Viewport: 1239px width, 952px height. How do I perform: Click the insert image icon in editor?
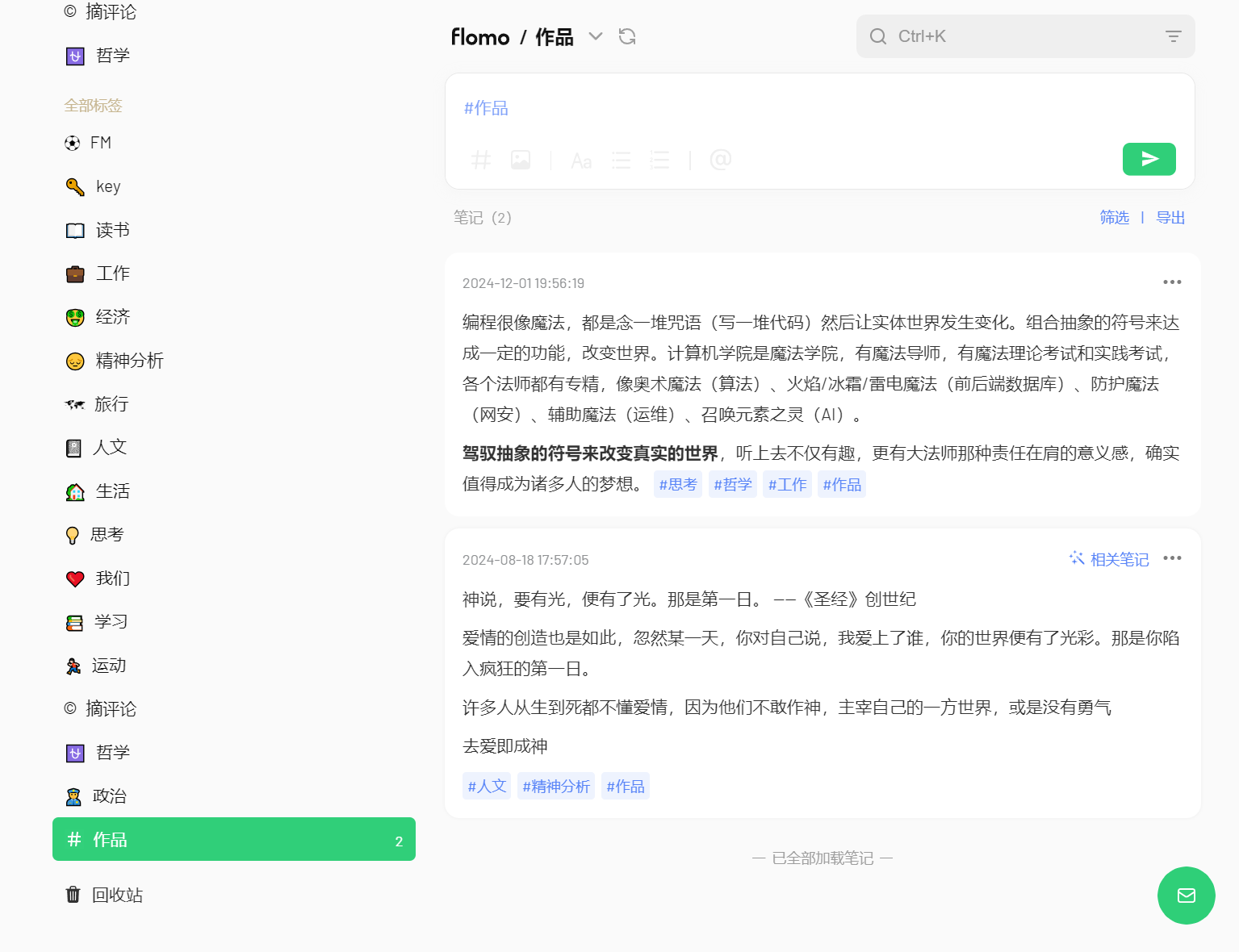click(x=521, y=160)
